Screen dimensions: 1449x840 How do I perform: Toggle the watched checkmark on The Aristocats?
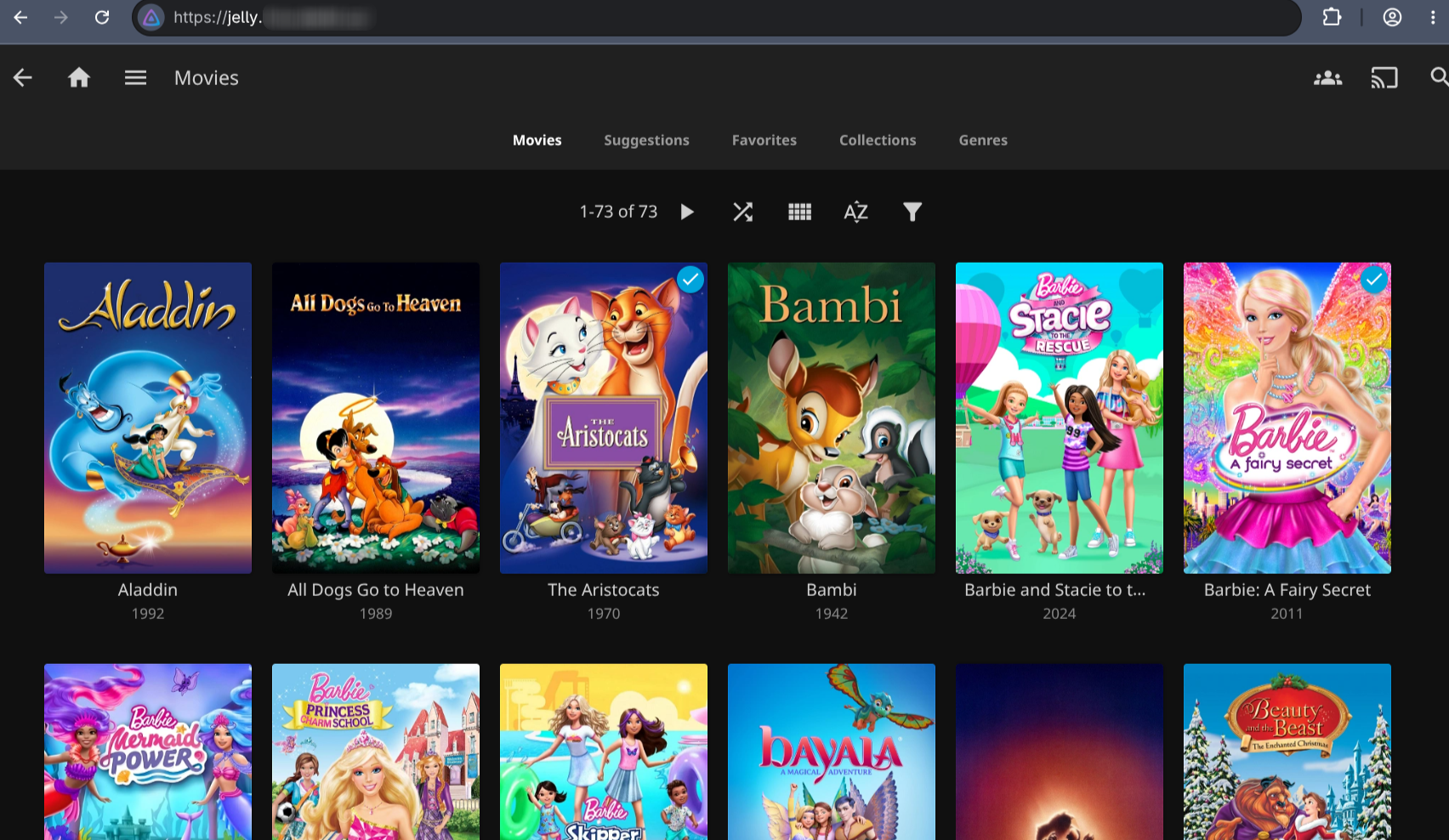[x=690, y=280]
